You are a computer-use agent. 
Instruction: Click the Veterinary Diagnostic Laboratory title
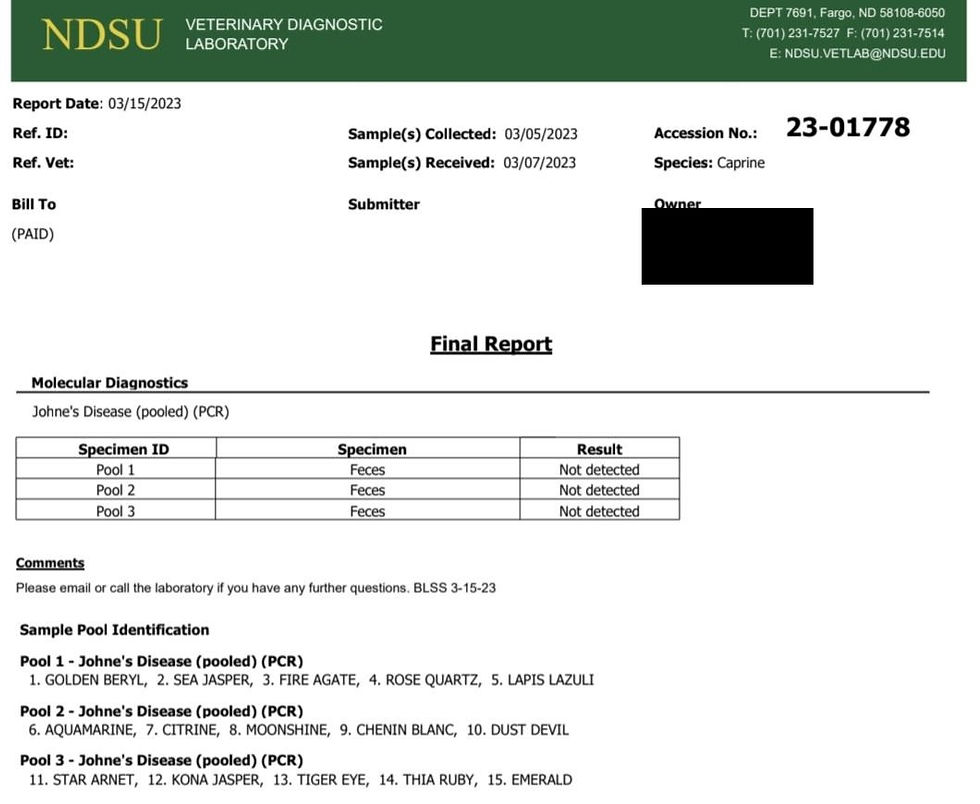tap(284, 34)
